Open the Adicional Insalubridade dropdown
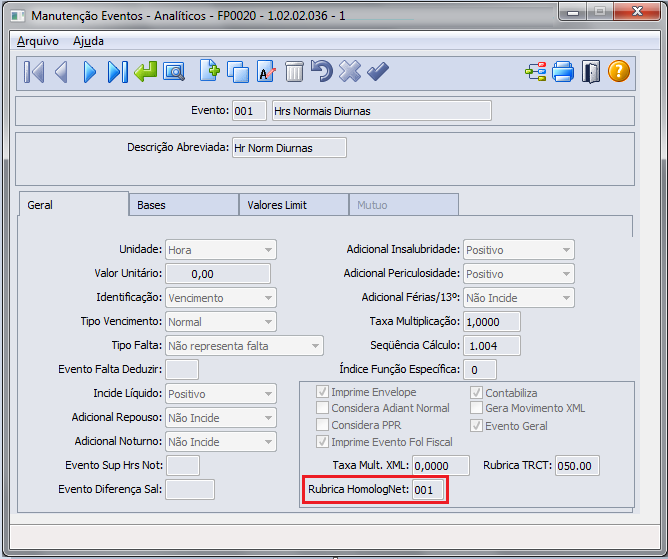 [x=518, y=250]
